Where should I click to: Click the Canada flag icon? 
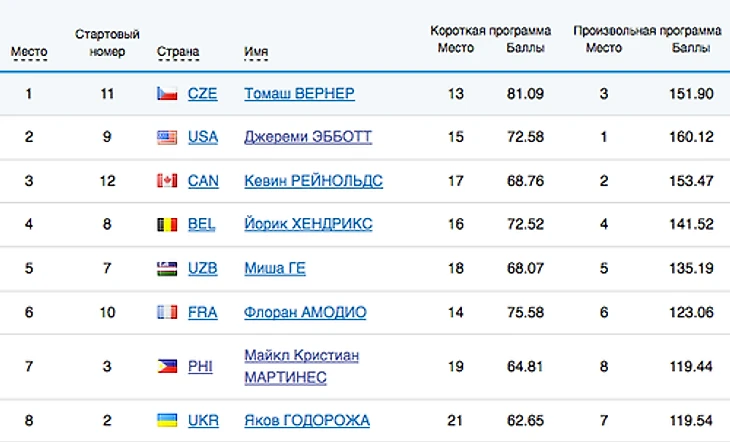(167, 181)
